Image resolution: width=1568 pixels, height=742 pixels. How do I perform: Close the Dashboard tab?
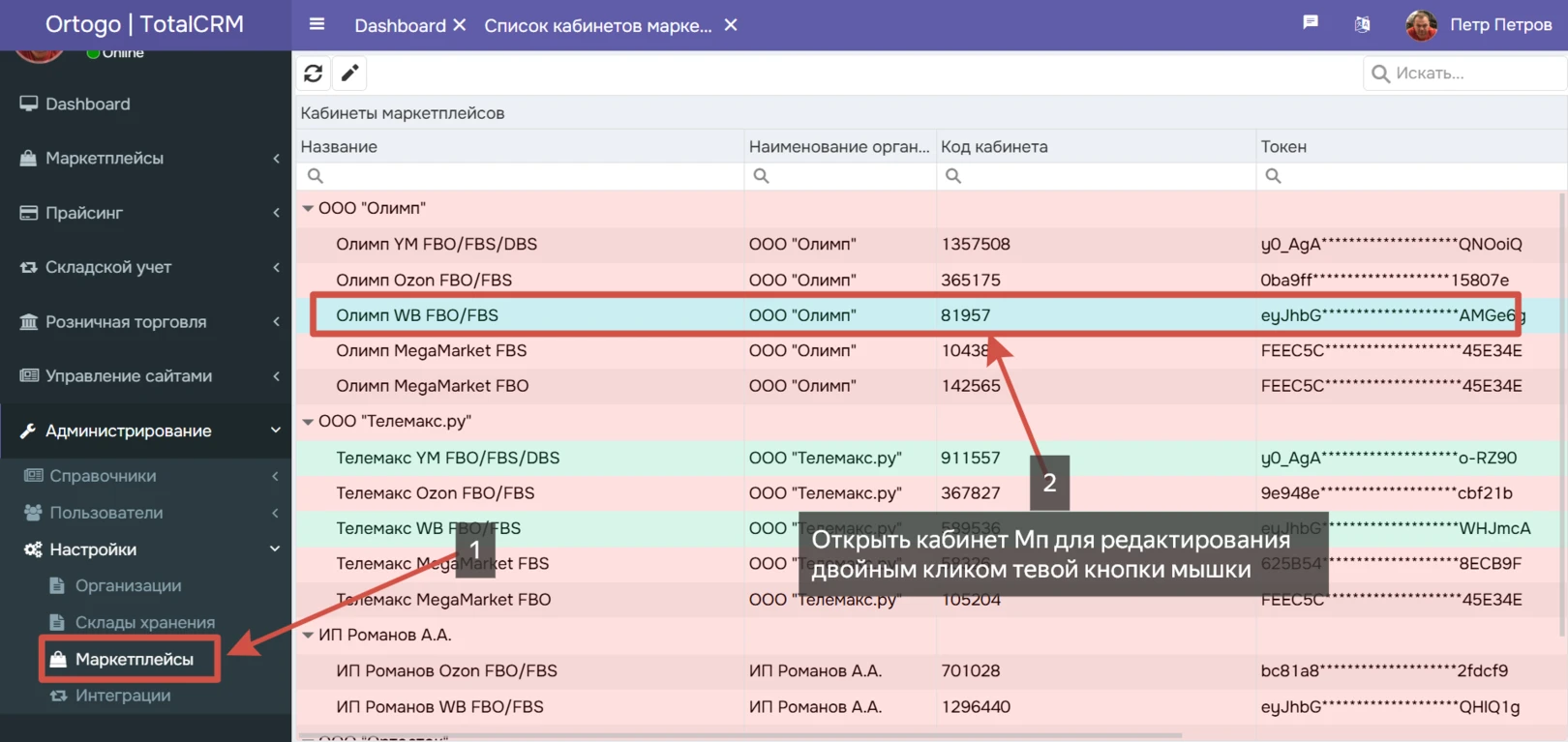(460, 25)
